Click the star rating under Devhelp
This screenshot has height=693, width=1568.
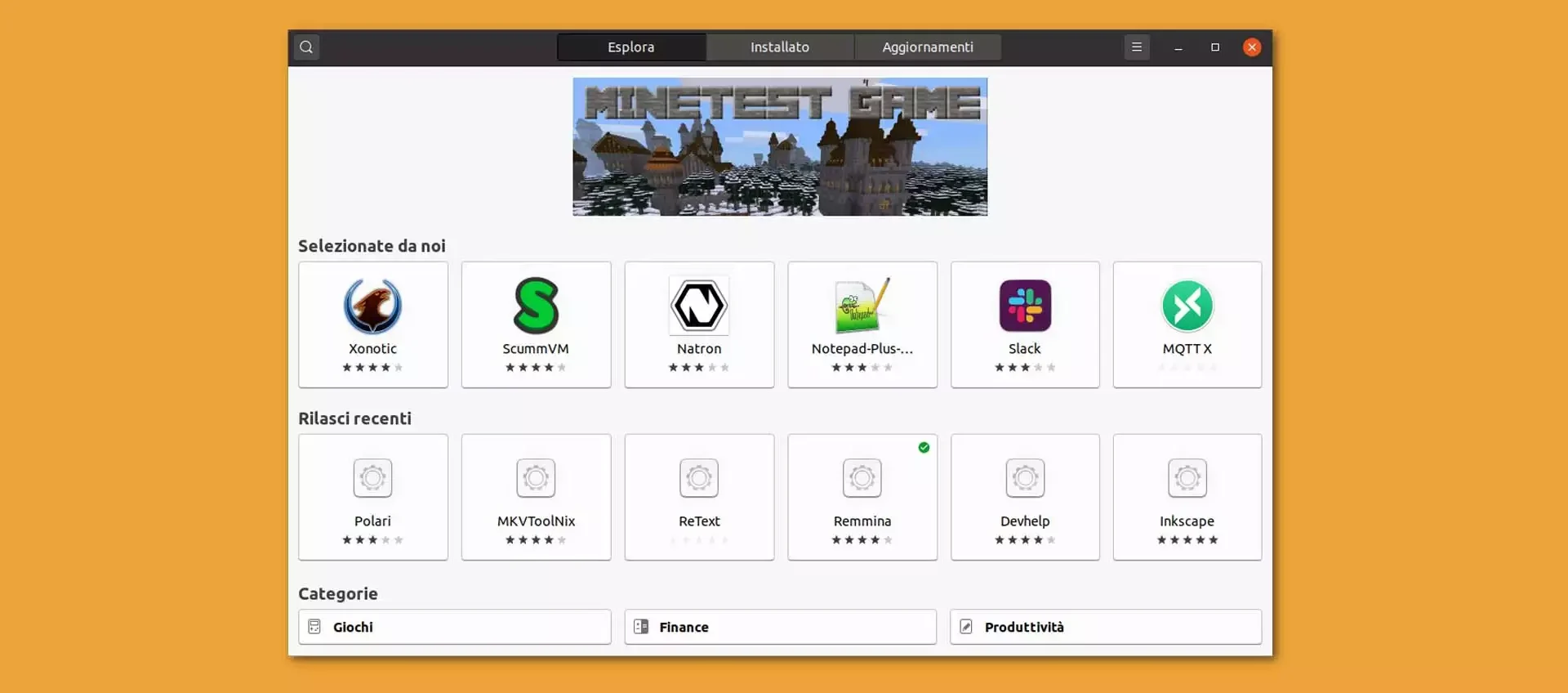tap(1025, 540)
